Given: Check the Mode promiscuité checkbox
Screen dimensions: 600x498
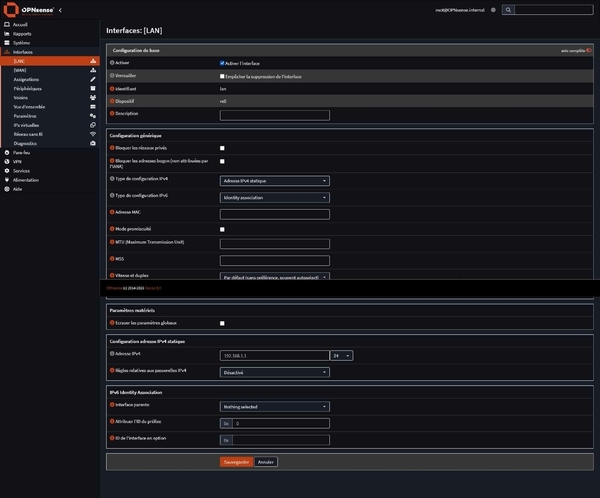Looking at the screenshot, I should [222, 229].
